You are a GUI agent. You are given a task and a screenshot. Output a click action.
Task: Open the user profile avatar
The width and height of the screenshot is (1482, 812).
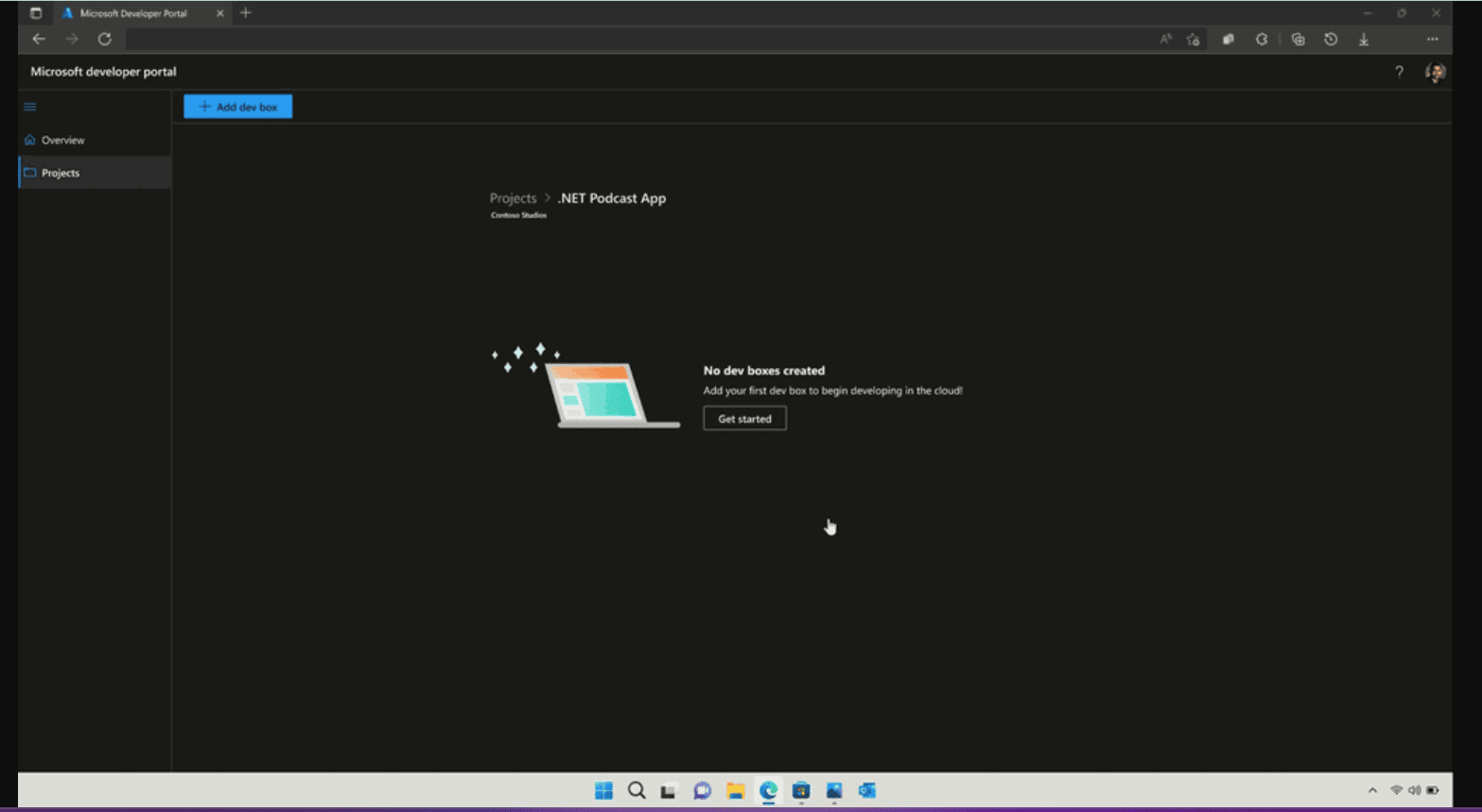tap(1436, 72)
